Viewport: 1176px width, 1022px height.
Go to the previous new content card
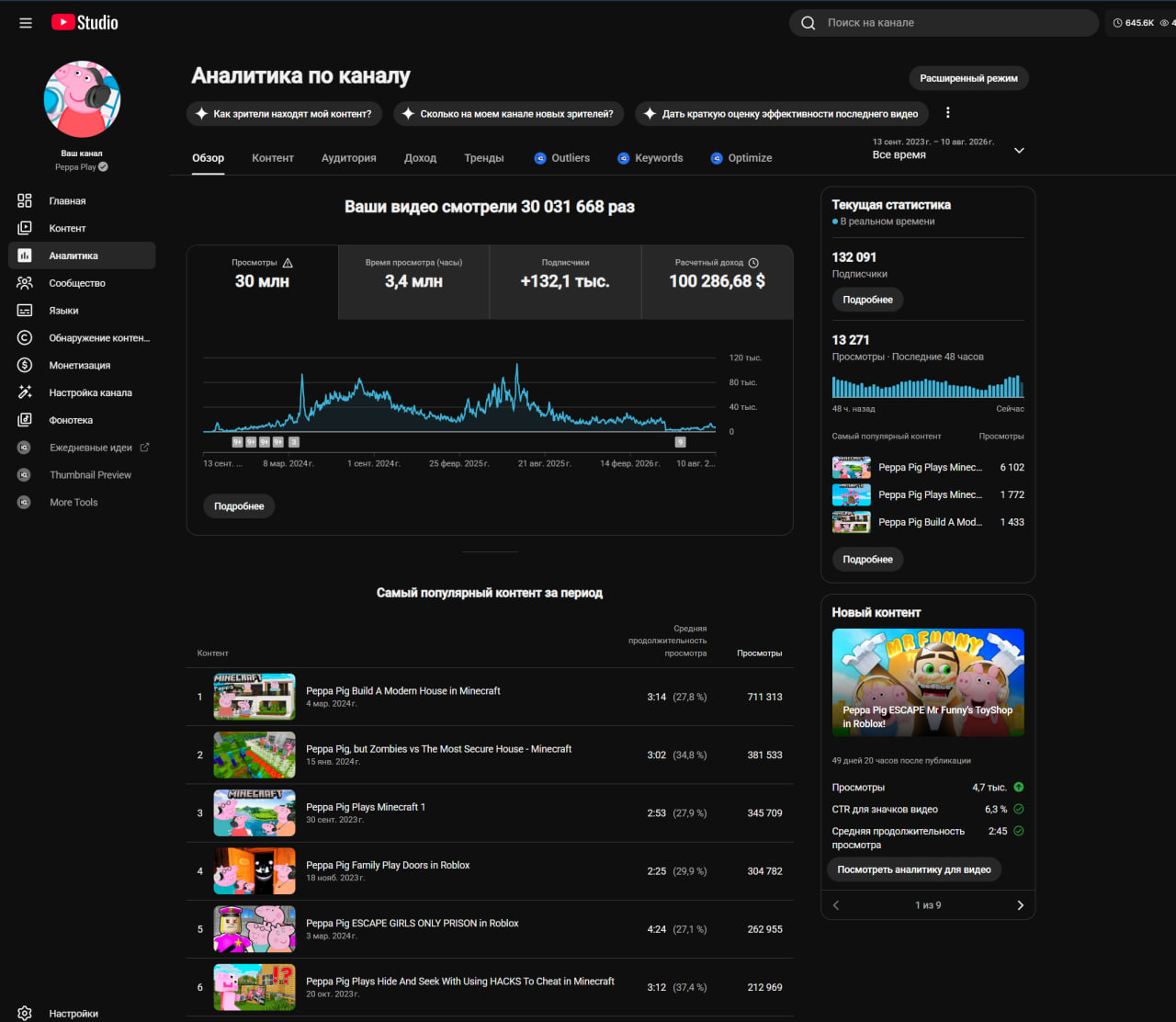point(836,905)
